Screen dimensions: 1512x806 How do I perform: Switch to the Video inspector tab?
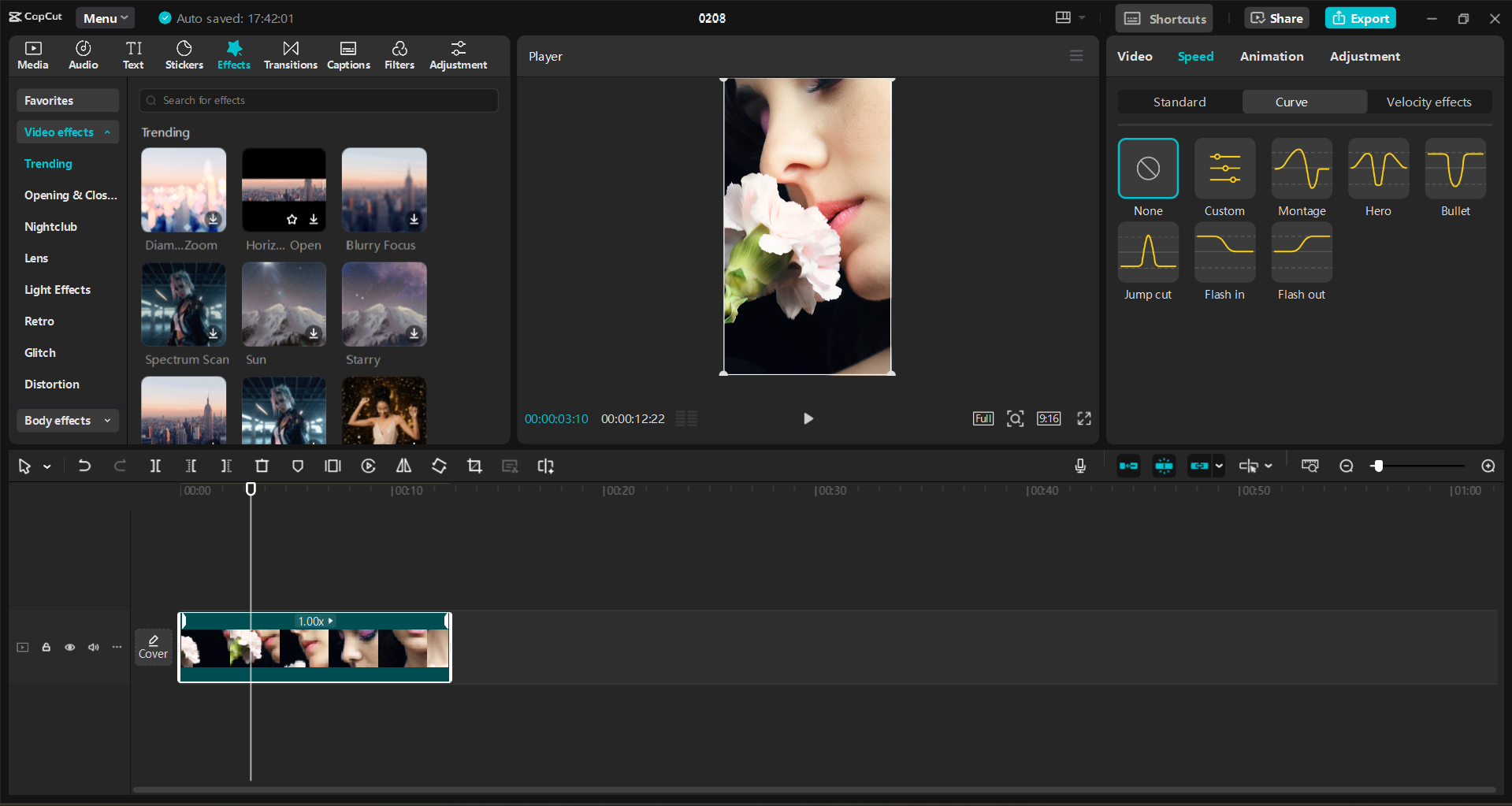(1135, 56)
